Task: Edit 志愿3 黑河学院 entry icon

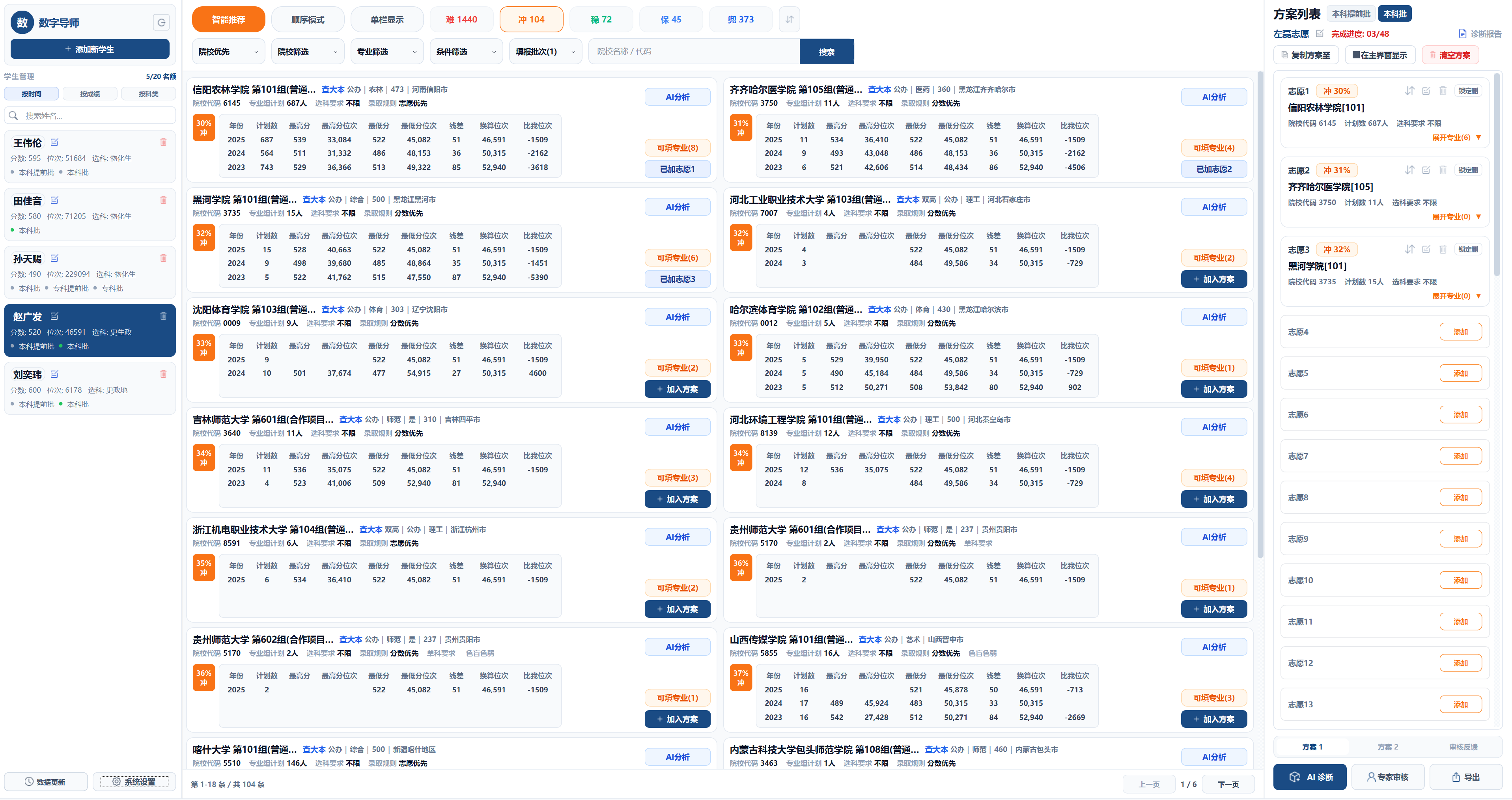Action: click(x=1426, y=249)
